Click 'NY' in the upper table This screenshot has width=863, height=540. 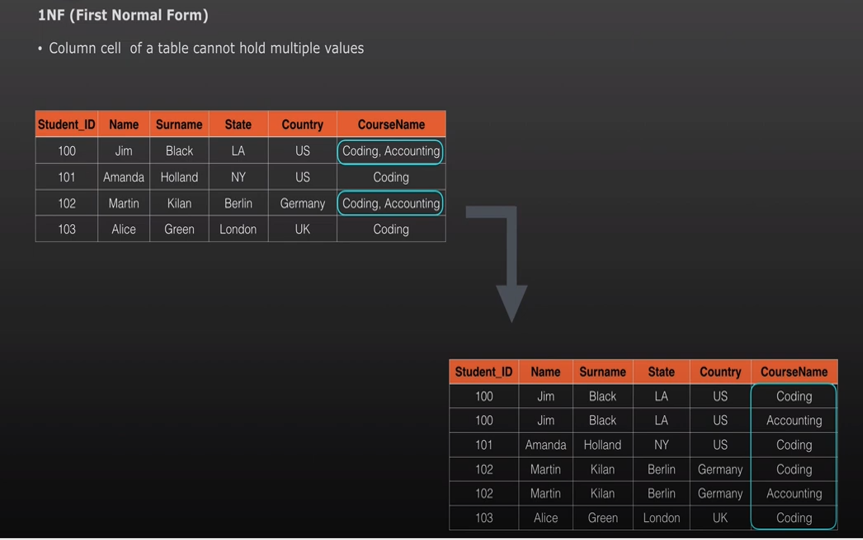click(238, 177)
